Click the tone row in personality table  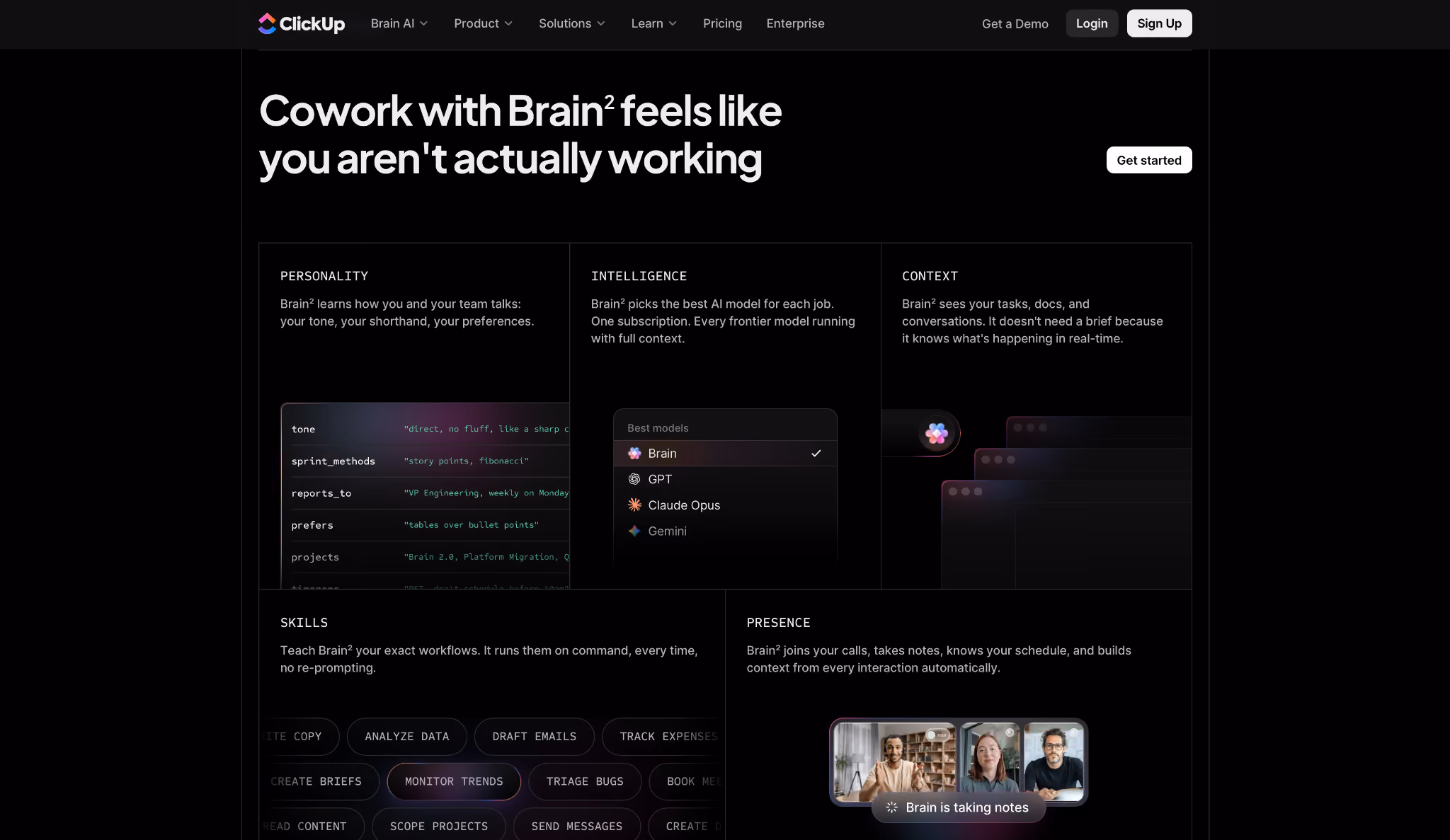tap(430, 429)
